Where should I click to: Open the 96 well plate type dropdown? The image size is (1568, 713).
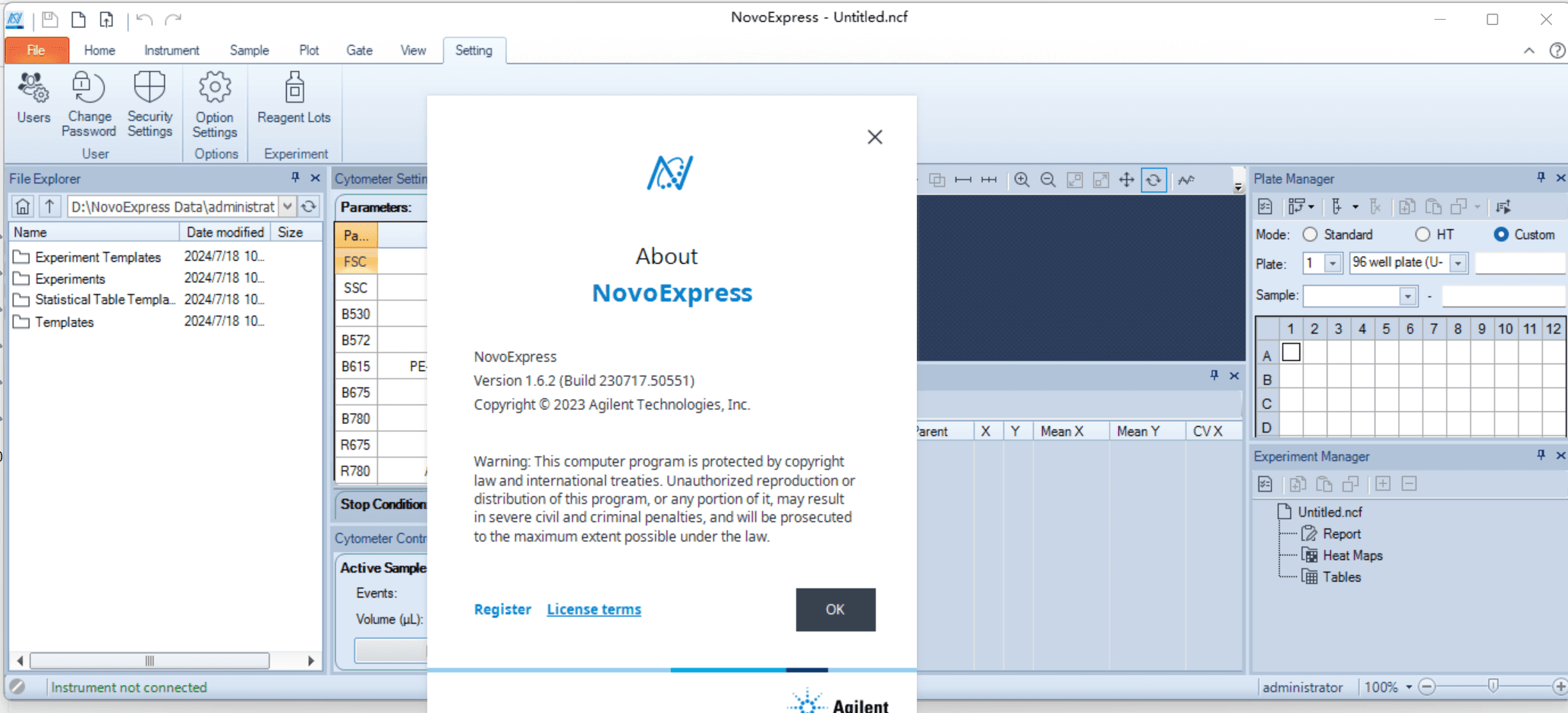pyautogui.click(x=1458, y=263)
